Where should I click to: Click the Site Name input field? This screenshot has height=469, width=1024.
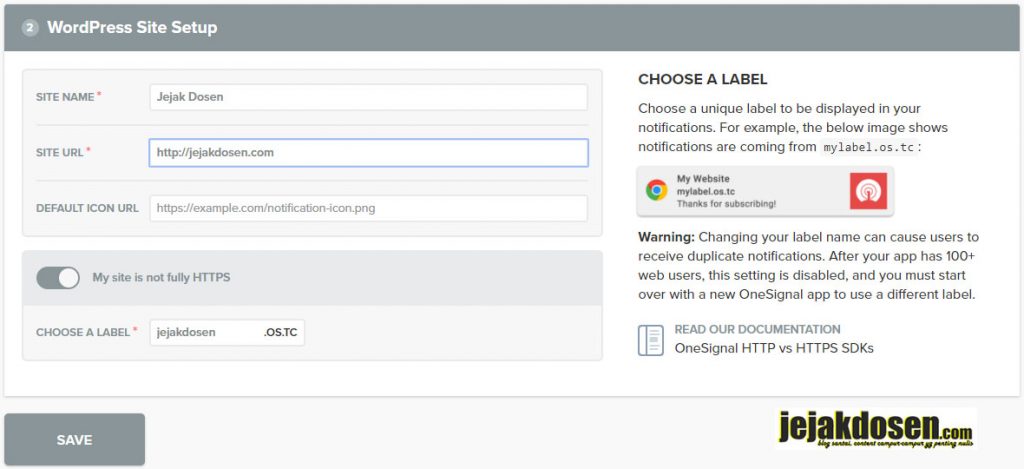click(x=368, y=97)
